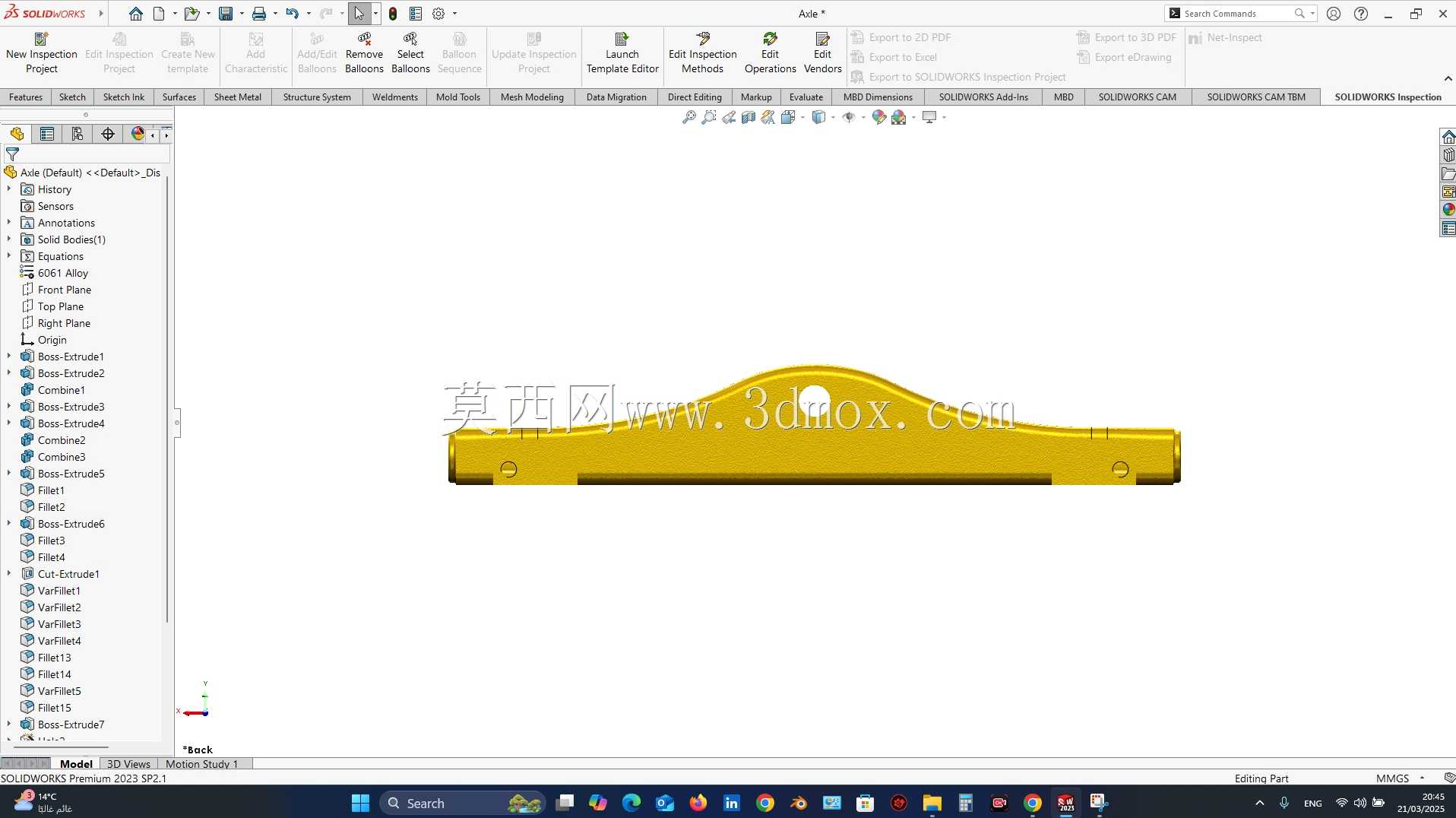1456x818 pixels.
Task: Click the feature tree filter funnel icon
Action: 12,154
